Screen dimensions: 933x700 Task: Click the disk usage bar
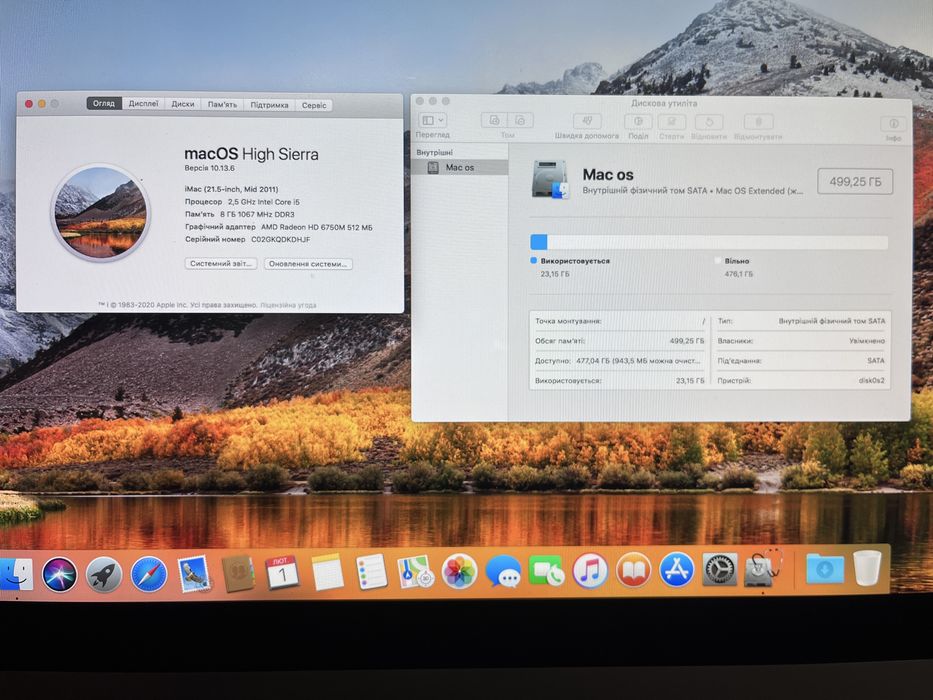(x=709, y=242)
